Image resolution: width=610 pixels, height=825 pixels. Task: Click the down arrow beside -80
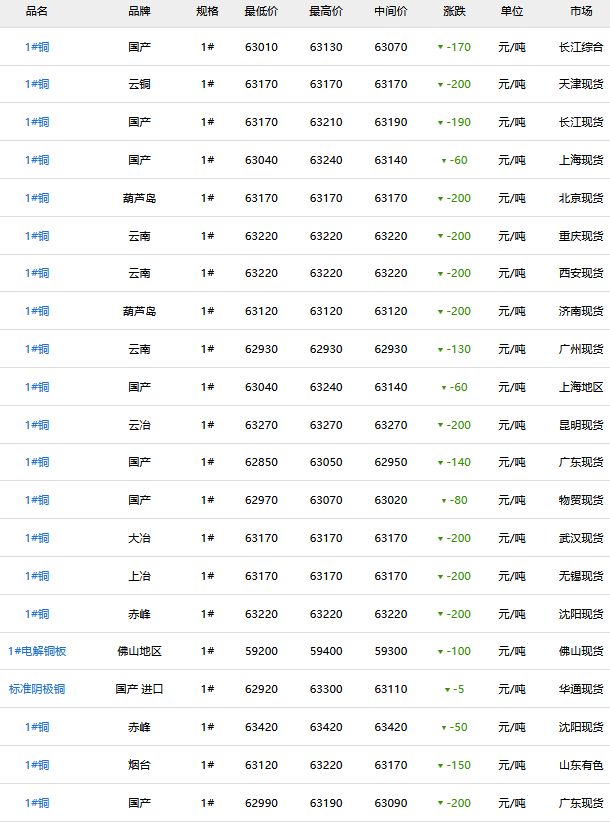[x=444, y=501]
